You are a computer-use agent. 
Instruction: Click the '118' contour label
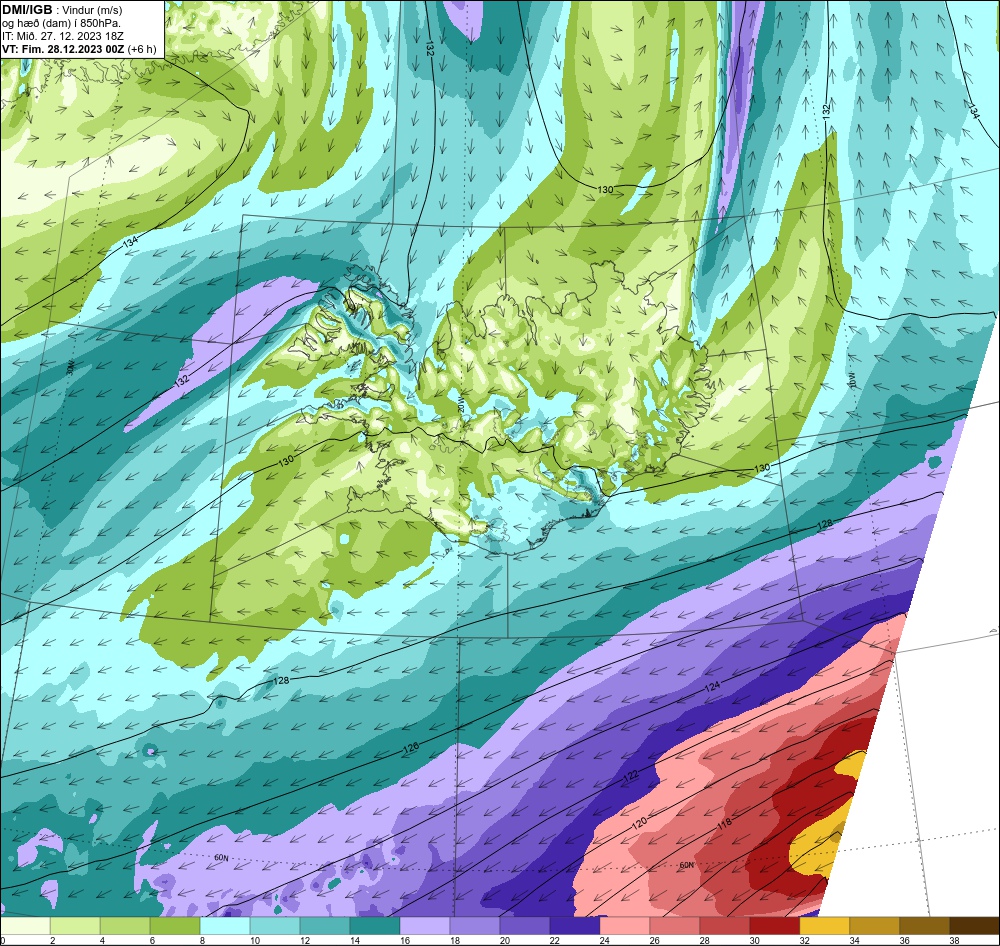click(x=724, y=824)
